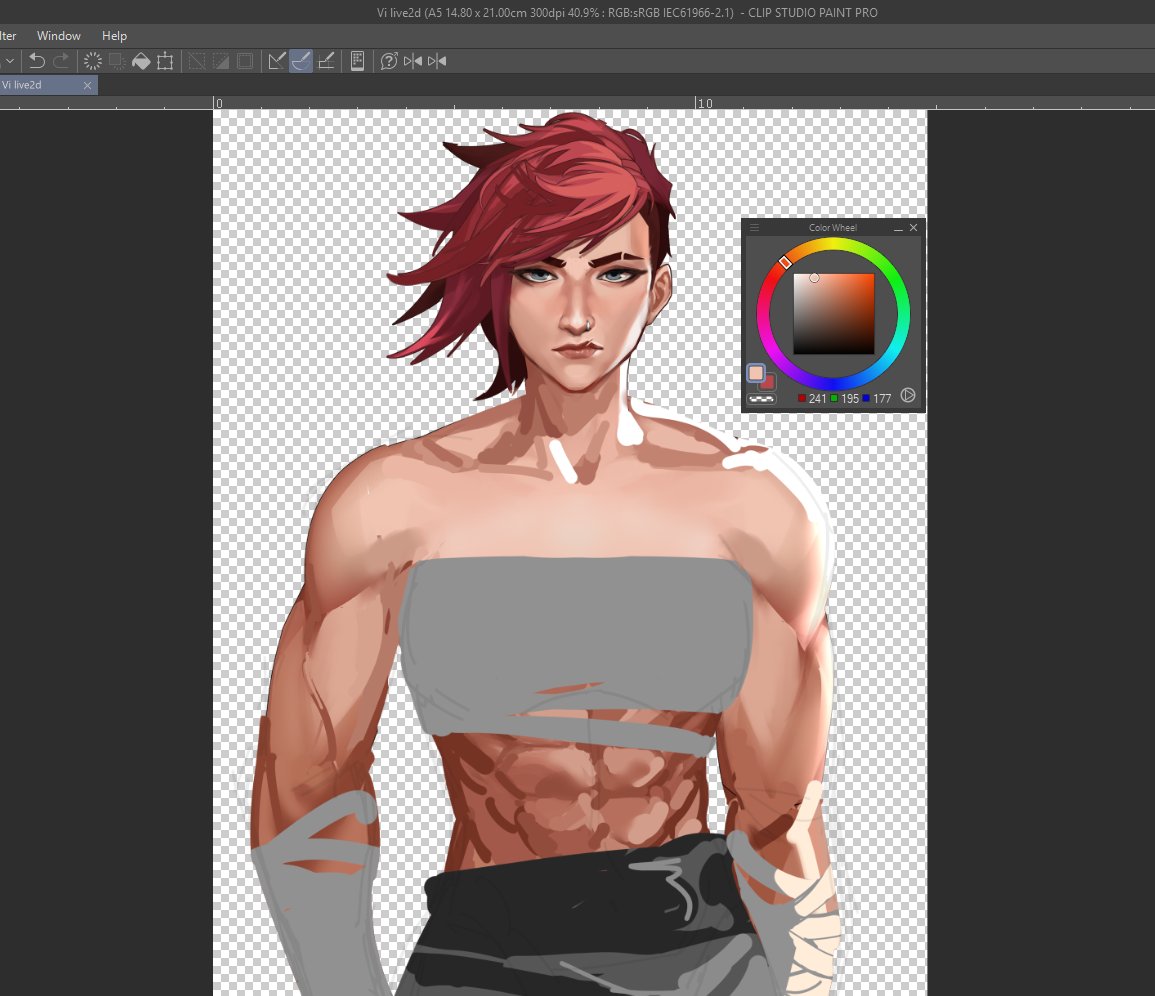
Task: Click the Invert selected area icon
Action: pyautogui.click(x=221, y=61)
